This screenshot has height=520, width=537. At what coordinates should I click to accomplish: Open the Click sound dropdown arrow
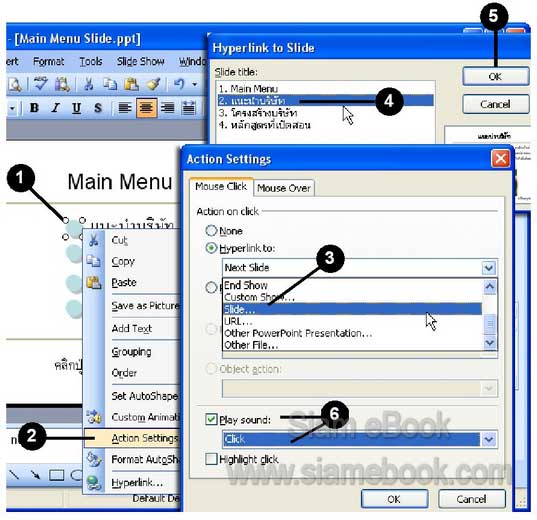tap(489, 439)
